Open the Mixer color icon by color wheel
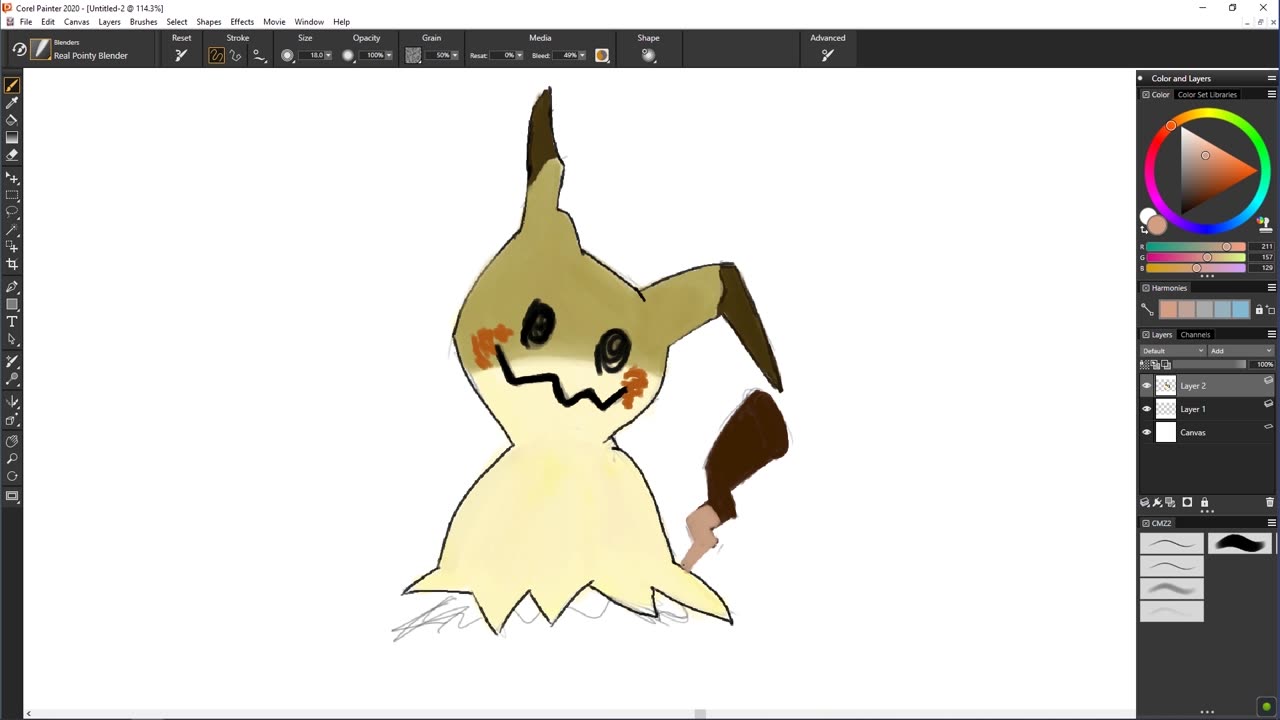1280x720 pixels. 1264,224
